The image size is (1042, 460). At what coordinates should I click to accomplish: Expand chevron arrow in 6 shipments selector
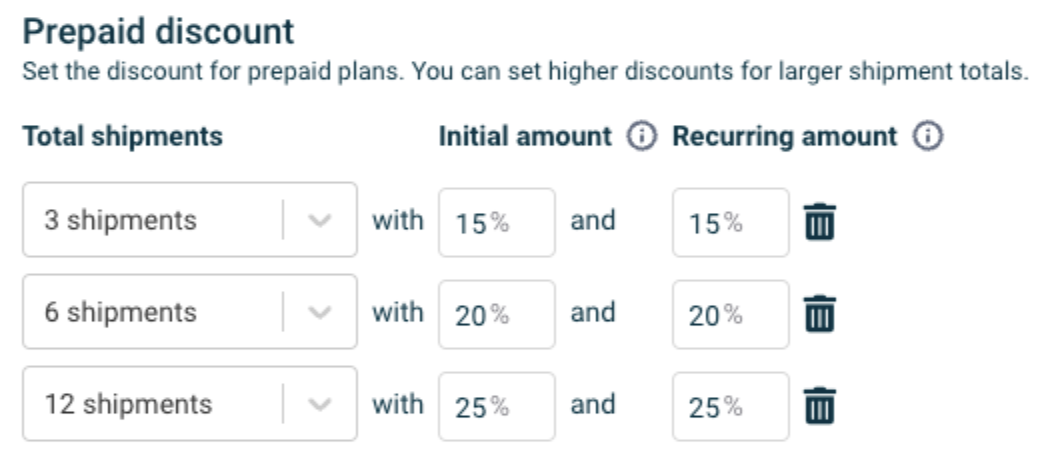tap(320, 312)
